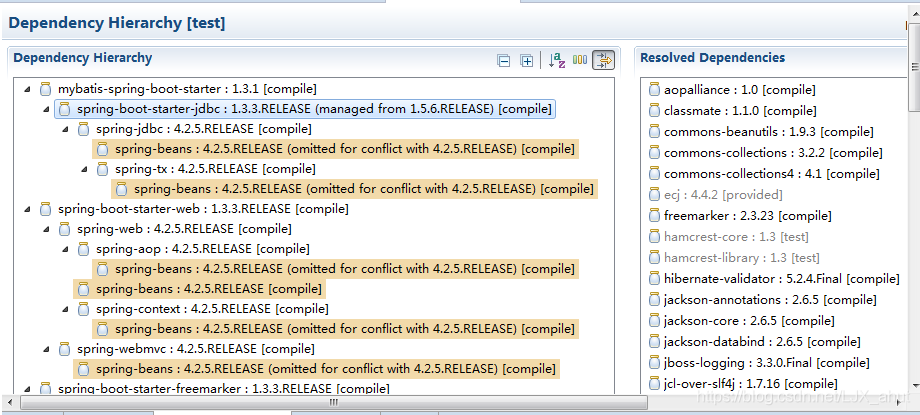Click the Dependency Hierarchy section title
The width and height of the screenshot is (920, 415).
(x=83, y=58)
